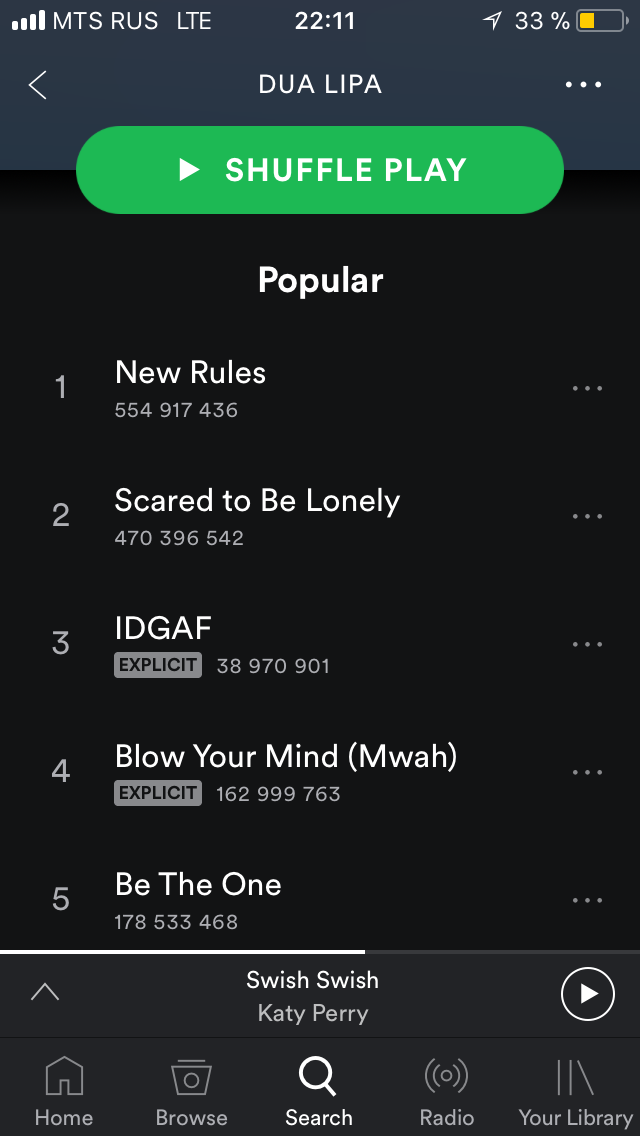
Task: Play Scared to Be Lonely track
Action: (257, 501)
